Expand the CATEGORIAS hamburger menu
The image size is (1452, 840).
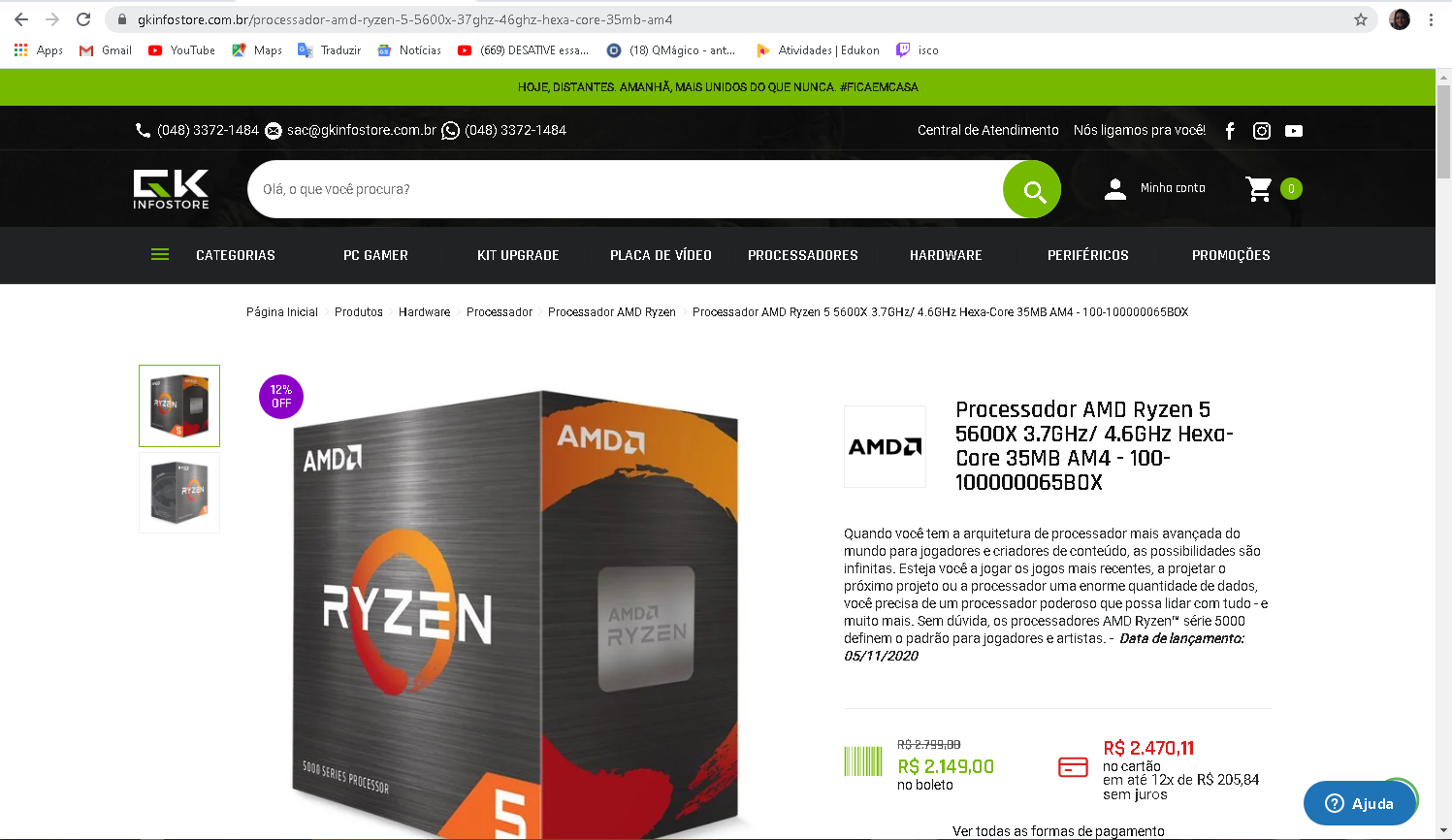coord(160,255)
